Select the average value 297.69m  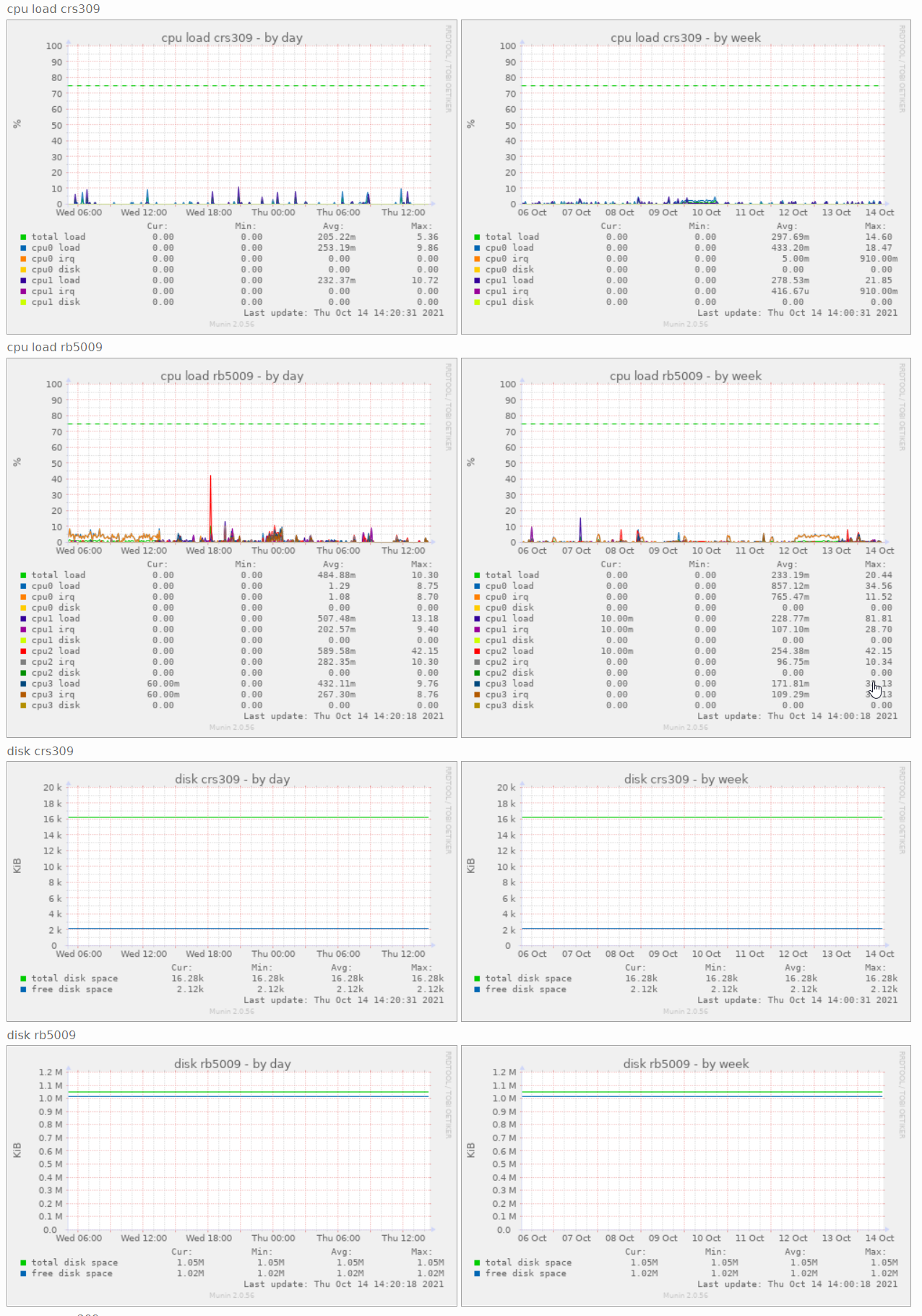790,237
